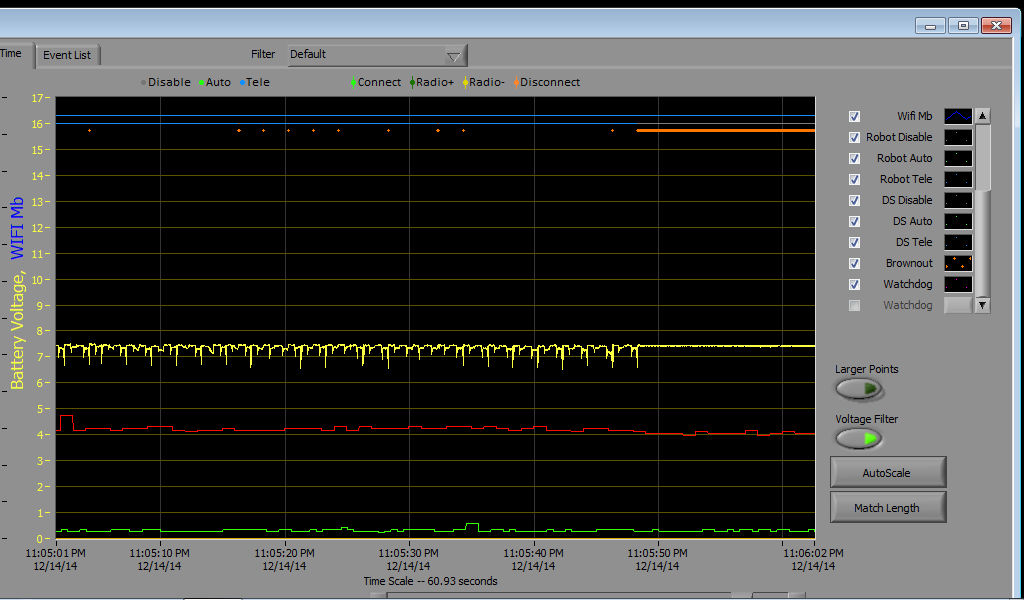Viewport: 1024px width, 600px height.
Task: Toggle the Brownout plot checkbox
Action: coord(854,263)
